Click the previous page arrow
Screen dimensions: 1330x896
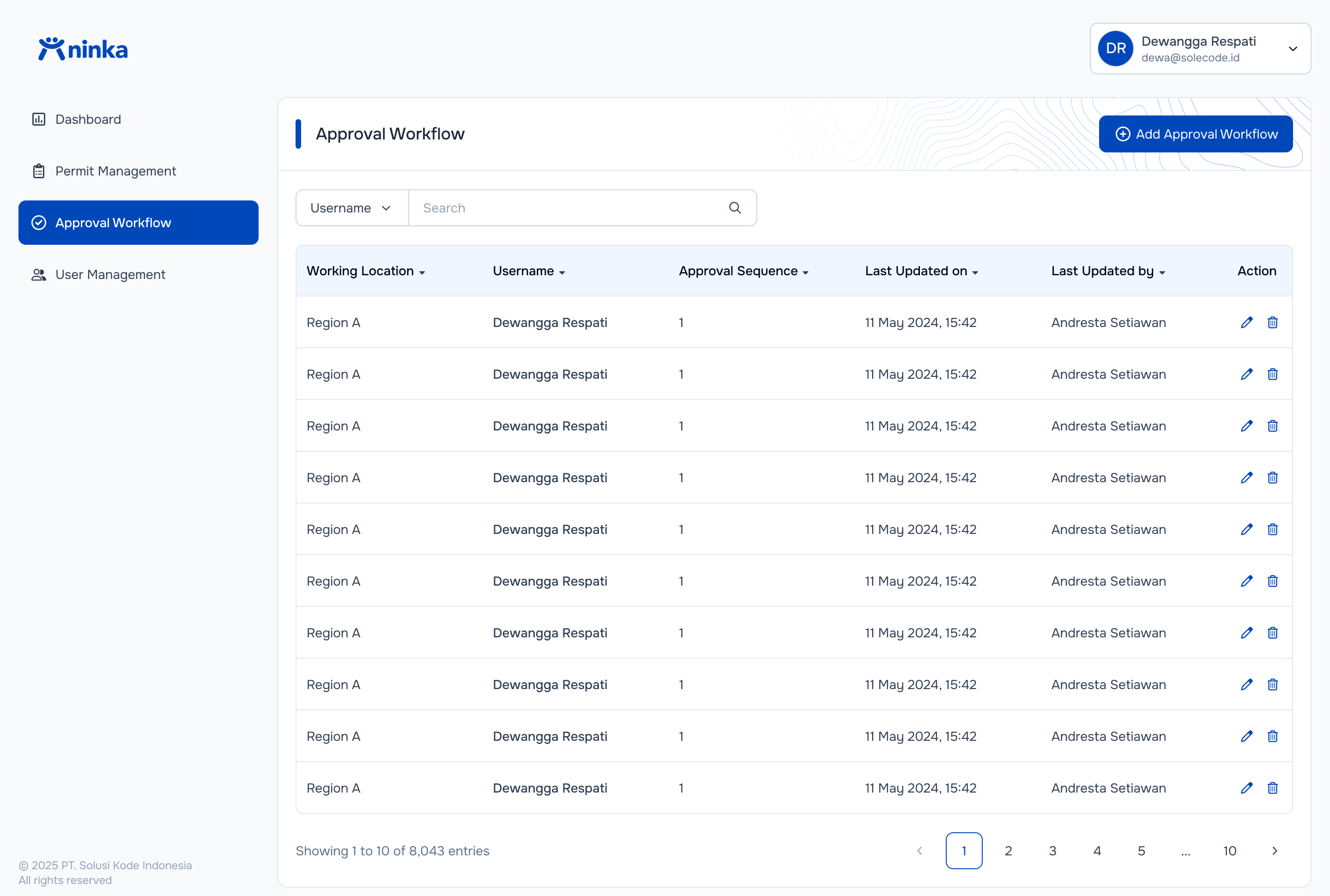[920, 850]
